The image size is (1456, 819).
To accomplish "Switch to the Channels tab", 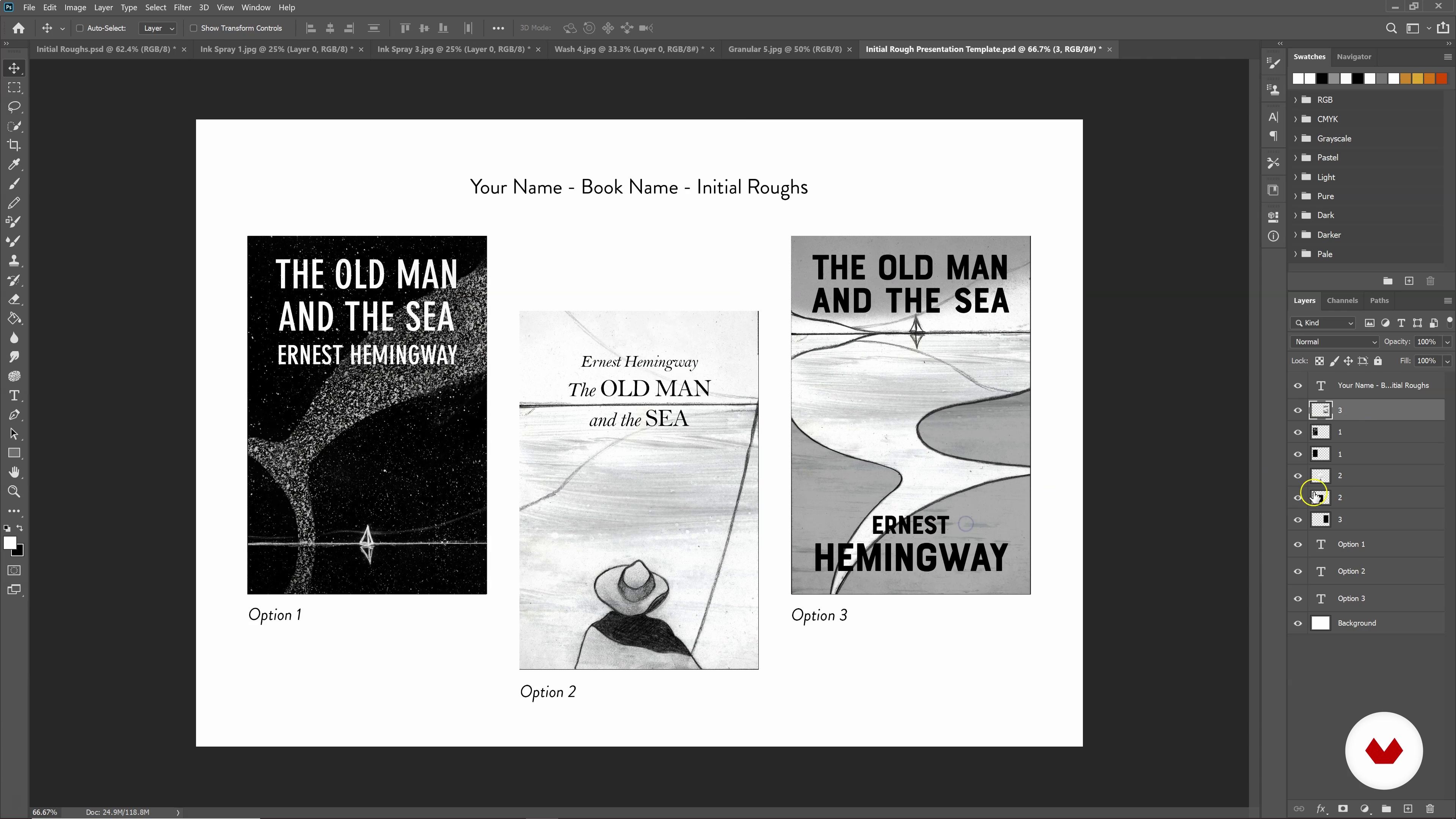I will click(x=1342, y=301).
